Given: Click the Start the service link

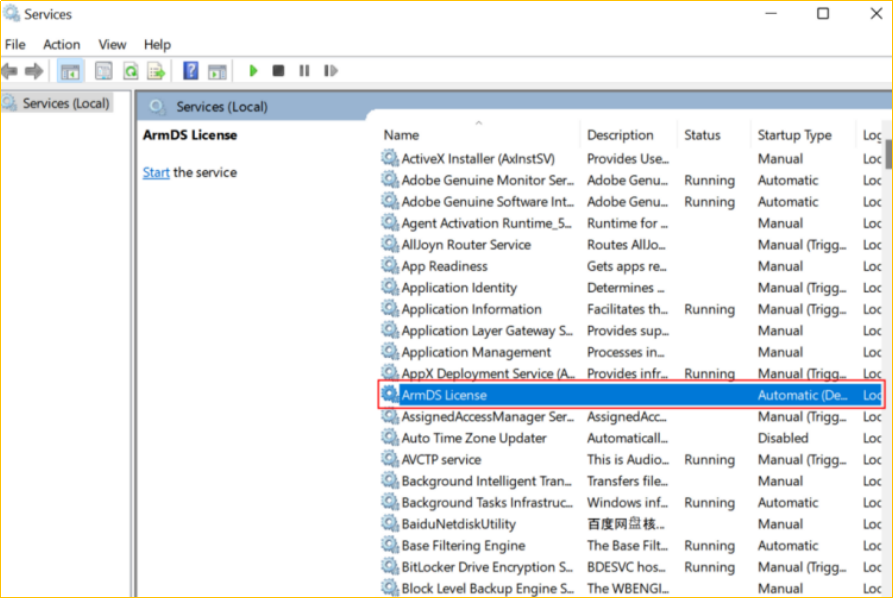Looking at the screenshot, I should pos(156,172).
